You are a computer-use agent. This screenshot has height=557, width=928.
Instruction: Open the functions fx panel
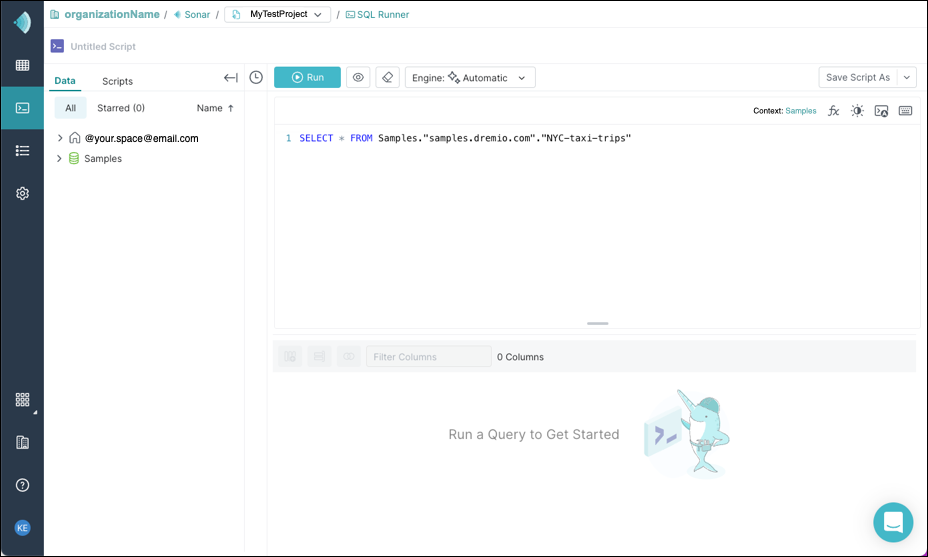click(833, 111)
